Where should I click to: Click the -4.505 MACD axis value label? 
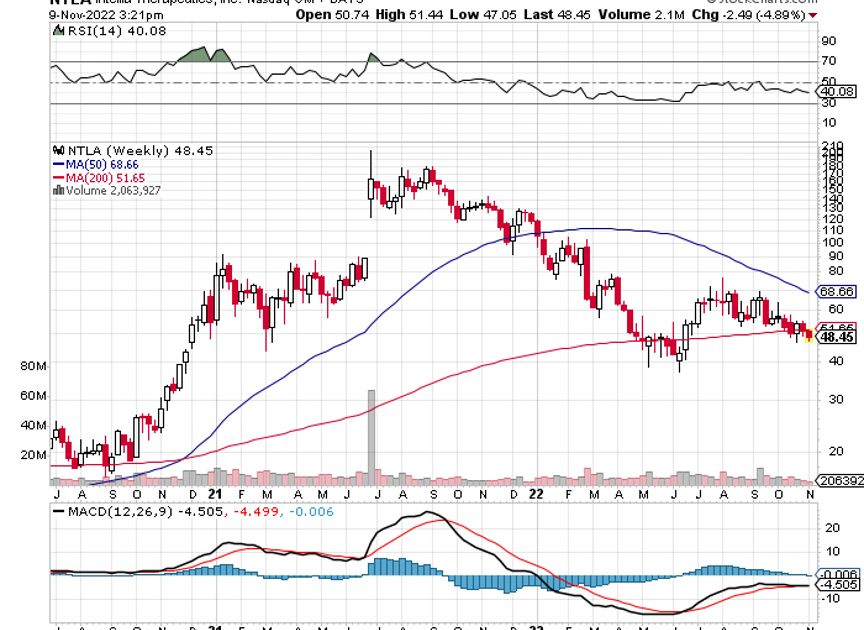click(836, 584)
